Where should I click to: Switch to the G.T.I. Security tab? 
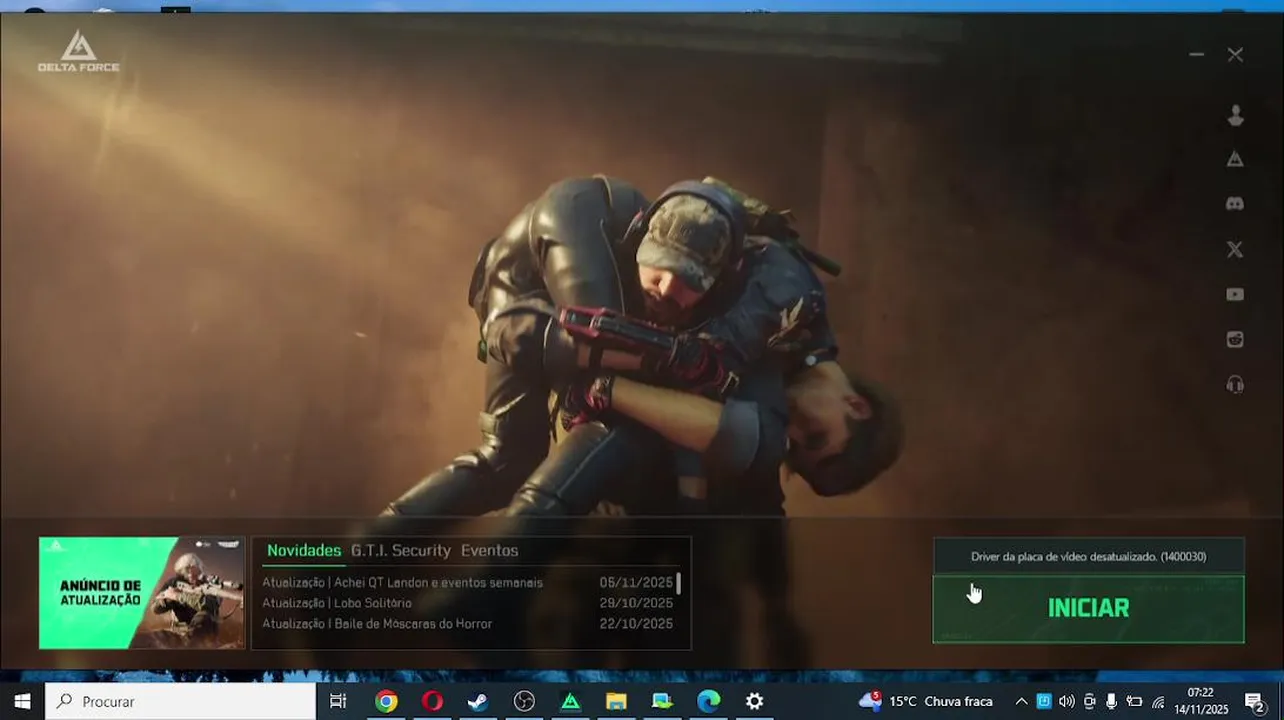tap(400, 550)
